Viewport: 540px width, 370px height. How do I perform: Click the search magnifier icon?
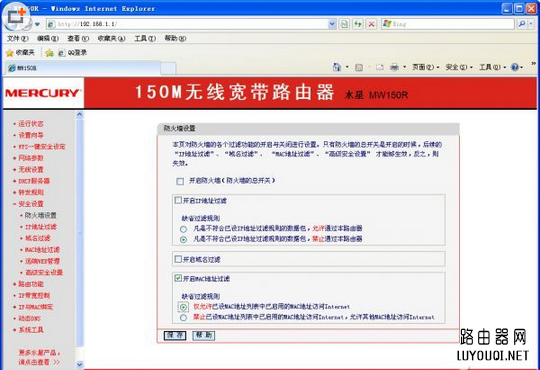pyautogui.click(x=522, y=24)
